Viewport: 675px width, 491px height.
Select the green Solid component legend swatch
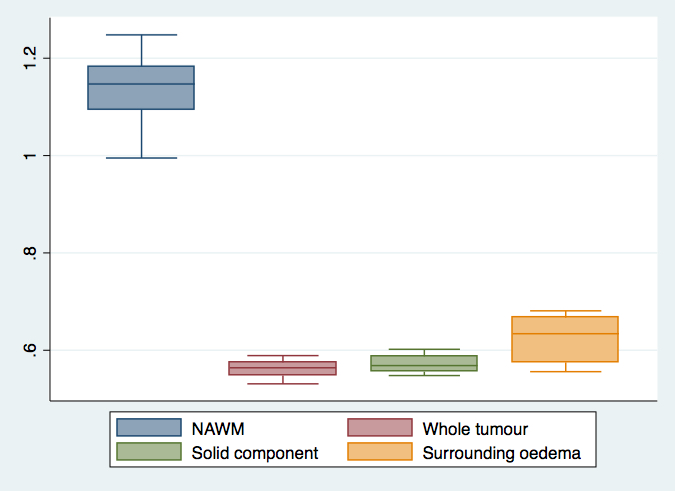pyautogui.click(x=149, y=452)
